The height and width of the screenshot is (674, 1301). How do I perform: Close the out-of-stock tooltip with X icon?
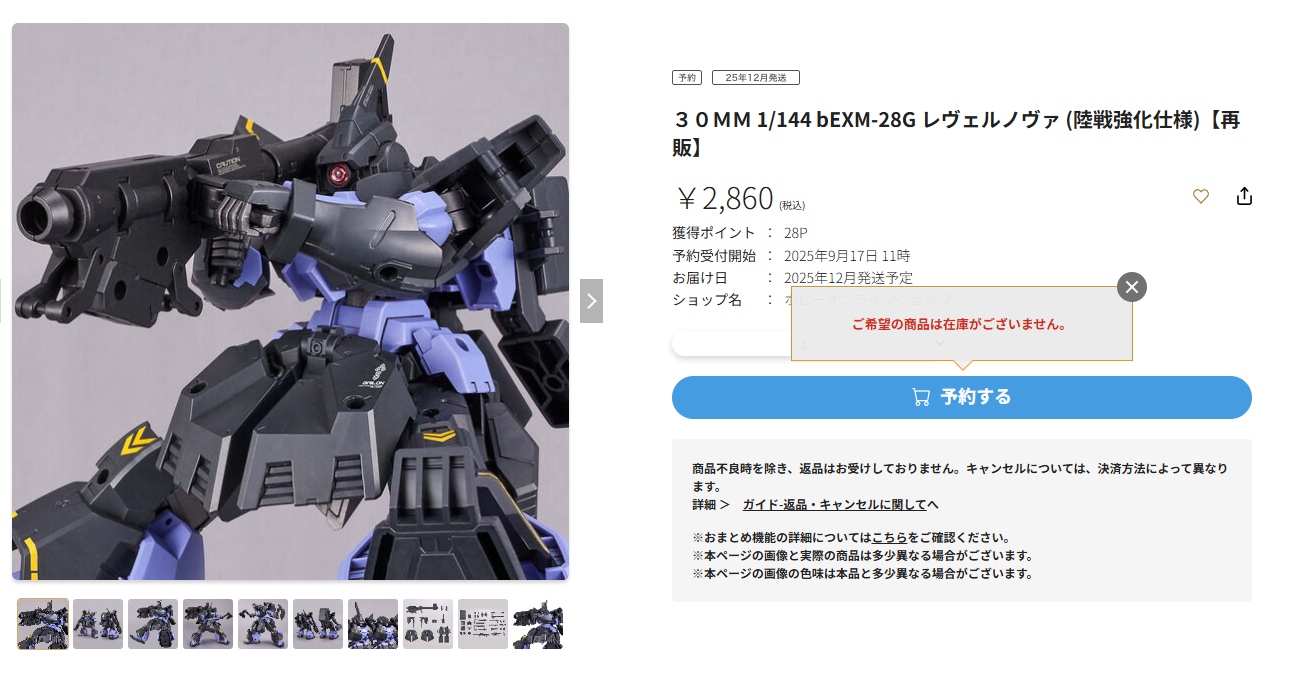[1132, 287]
